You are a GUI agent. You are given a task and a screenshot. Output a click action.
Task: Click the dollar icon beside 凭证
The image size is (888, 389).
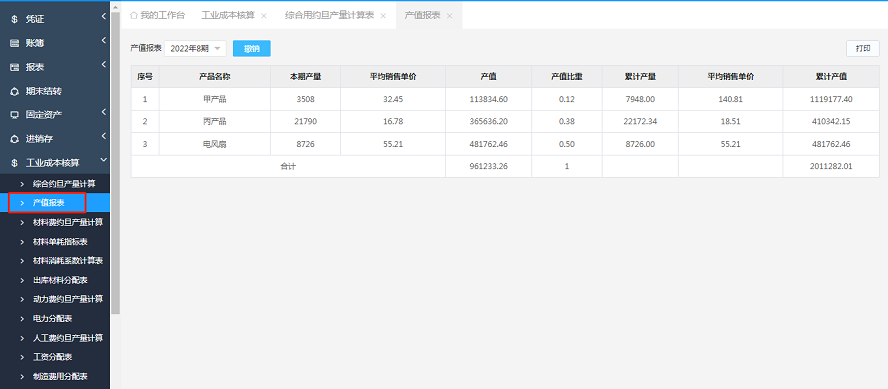(15, 19)
